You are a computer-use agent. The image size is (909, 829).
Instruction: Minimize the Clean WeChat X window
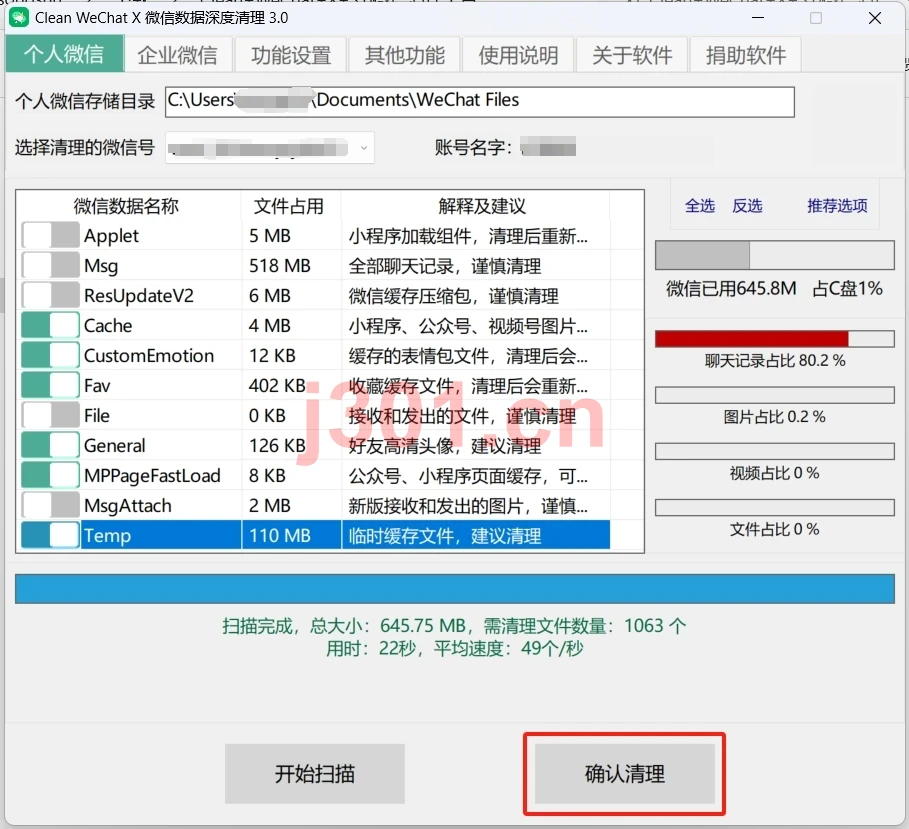(758, 18)
